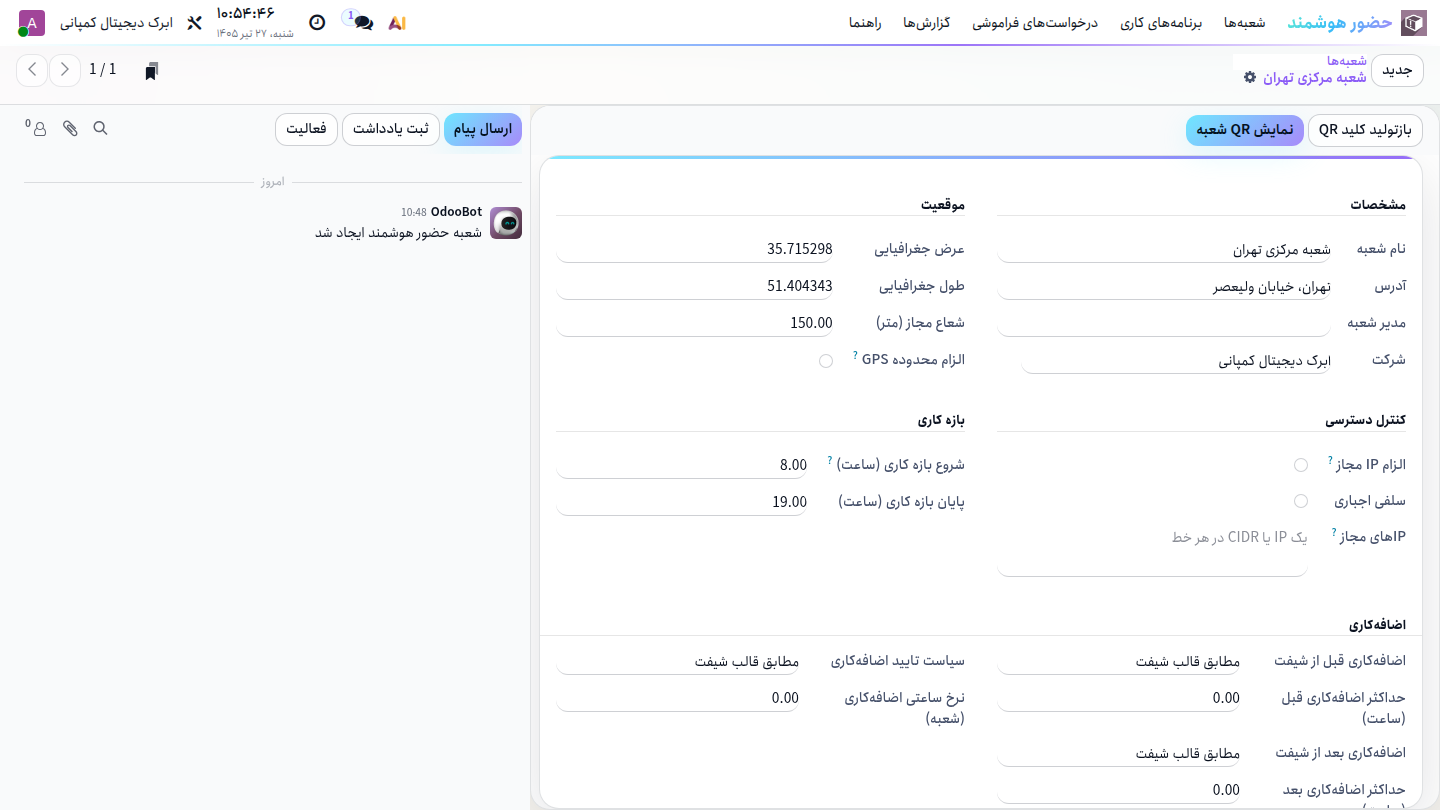1440x810 pixels.
Task: Open the gear actions menu by branch title
Action: 1250,77
